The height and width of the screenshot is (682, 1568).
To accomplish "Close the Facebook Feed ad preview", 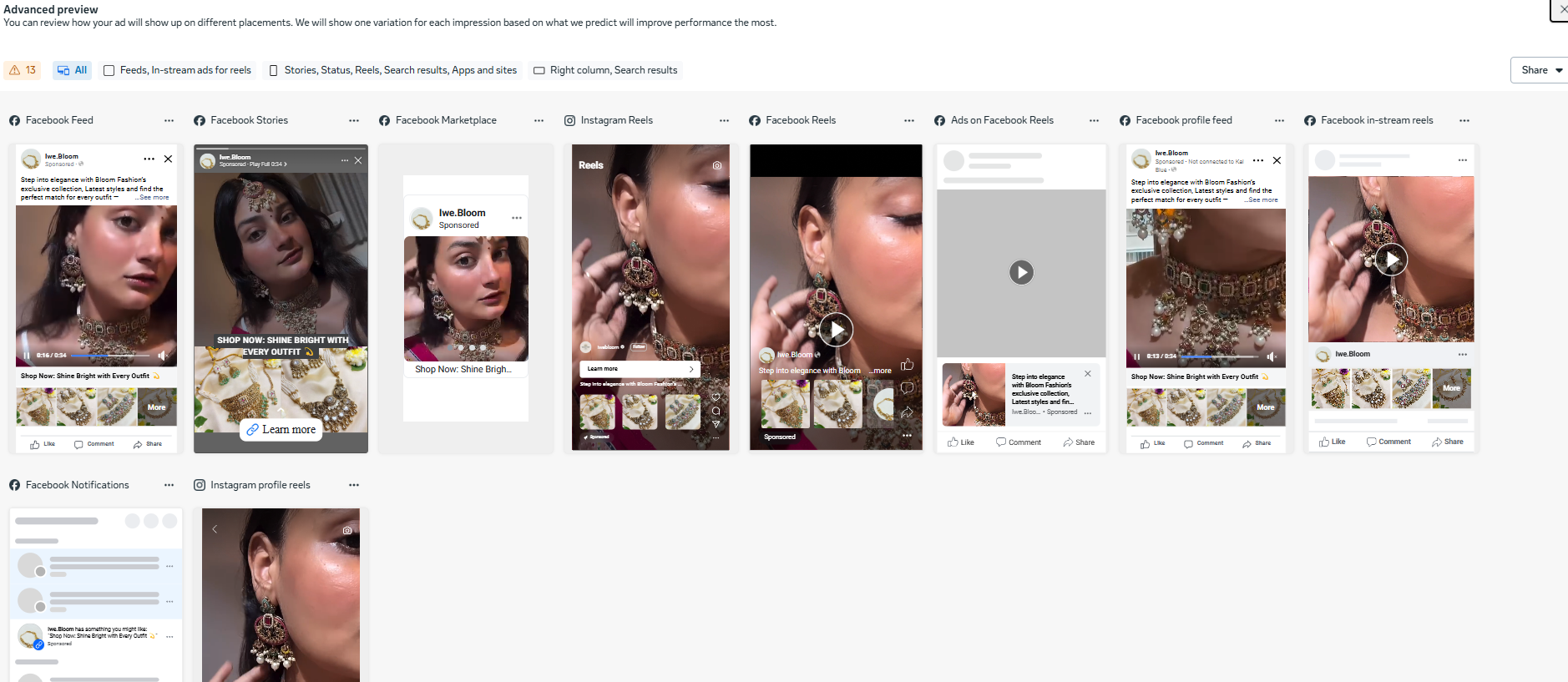I will click(168, 159).
